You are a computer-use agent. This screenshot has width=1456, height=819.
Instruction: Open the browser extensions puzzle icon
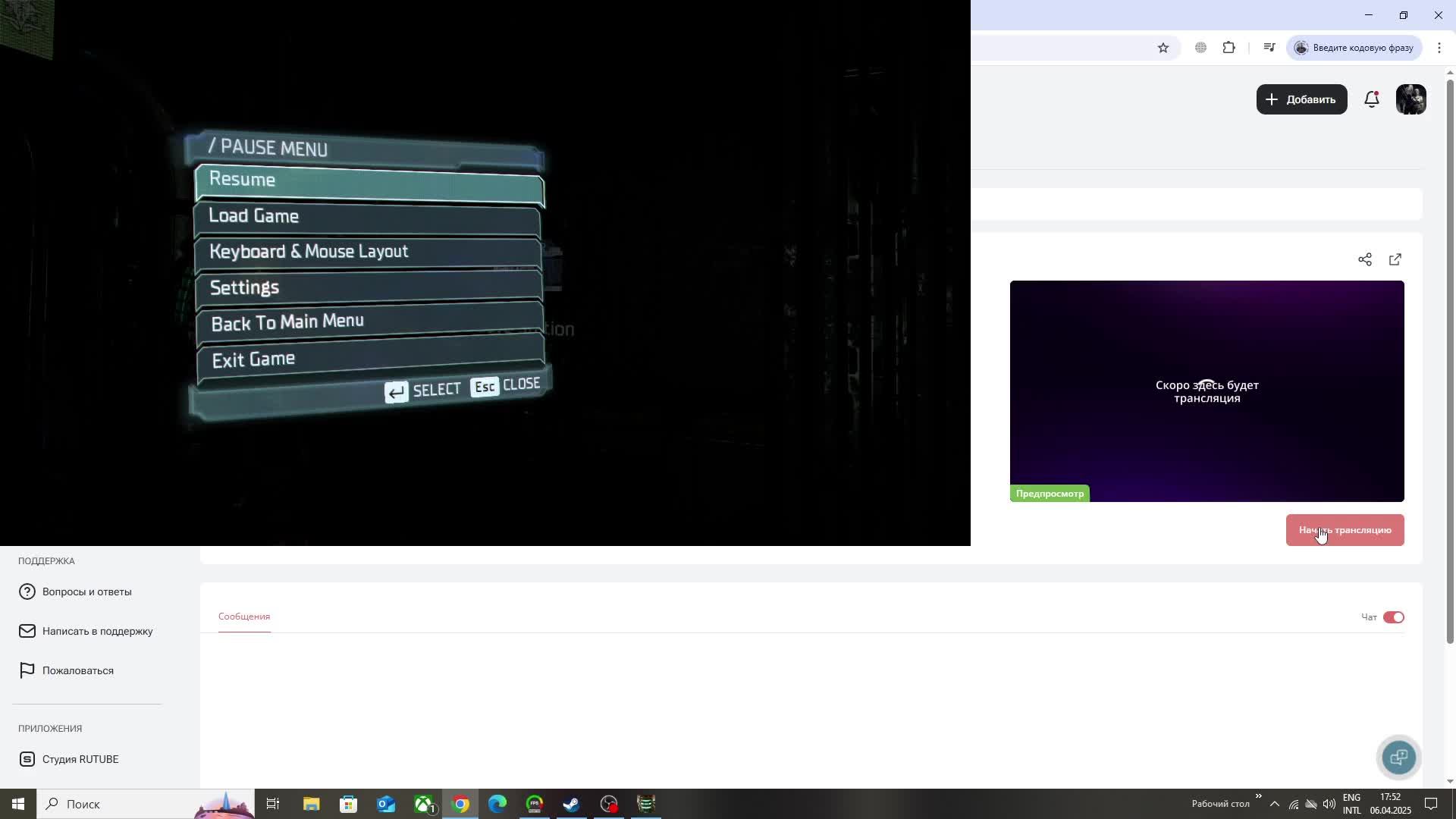(x=1228, y=48)
